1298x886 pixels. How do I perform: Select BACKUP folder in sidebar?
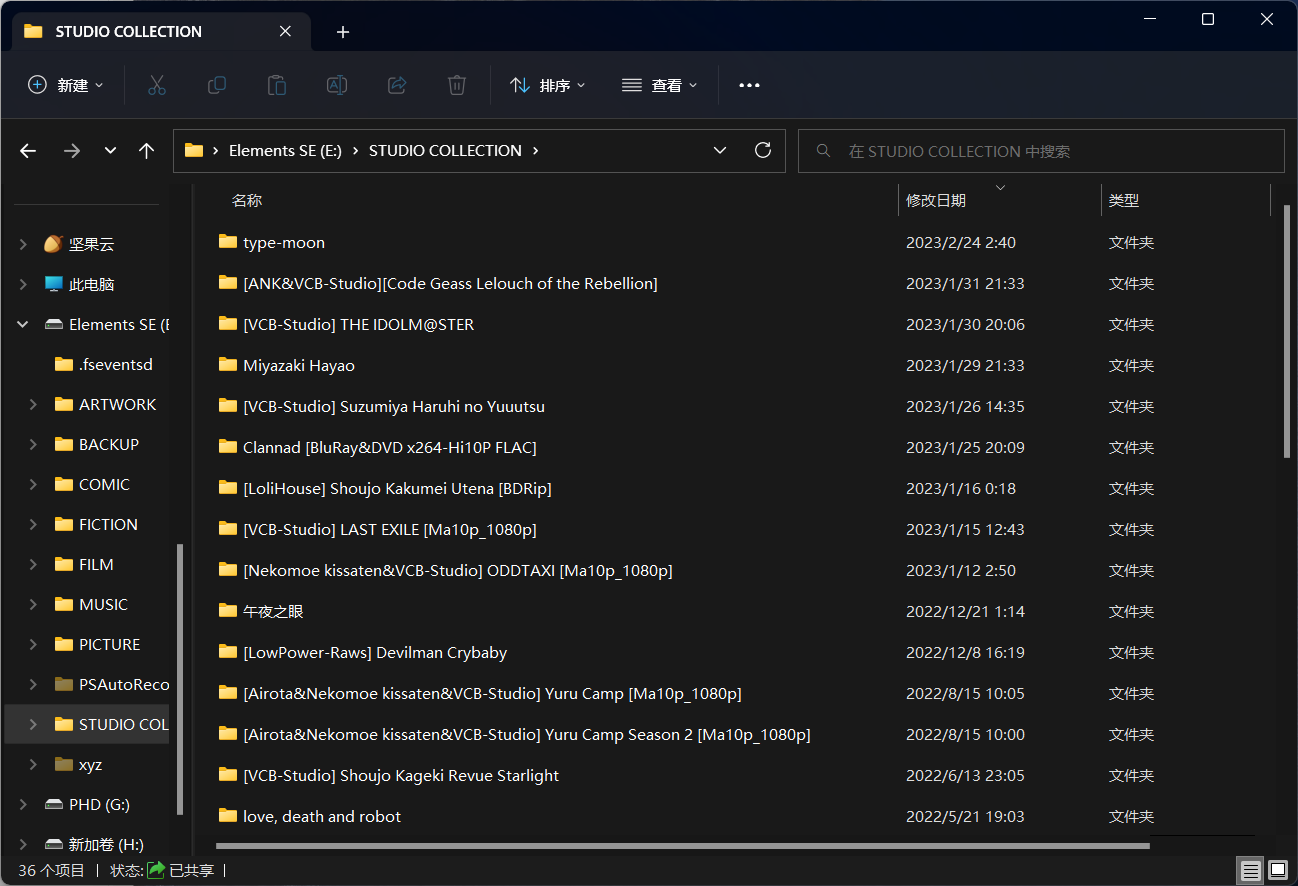tap(109, 444)
